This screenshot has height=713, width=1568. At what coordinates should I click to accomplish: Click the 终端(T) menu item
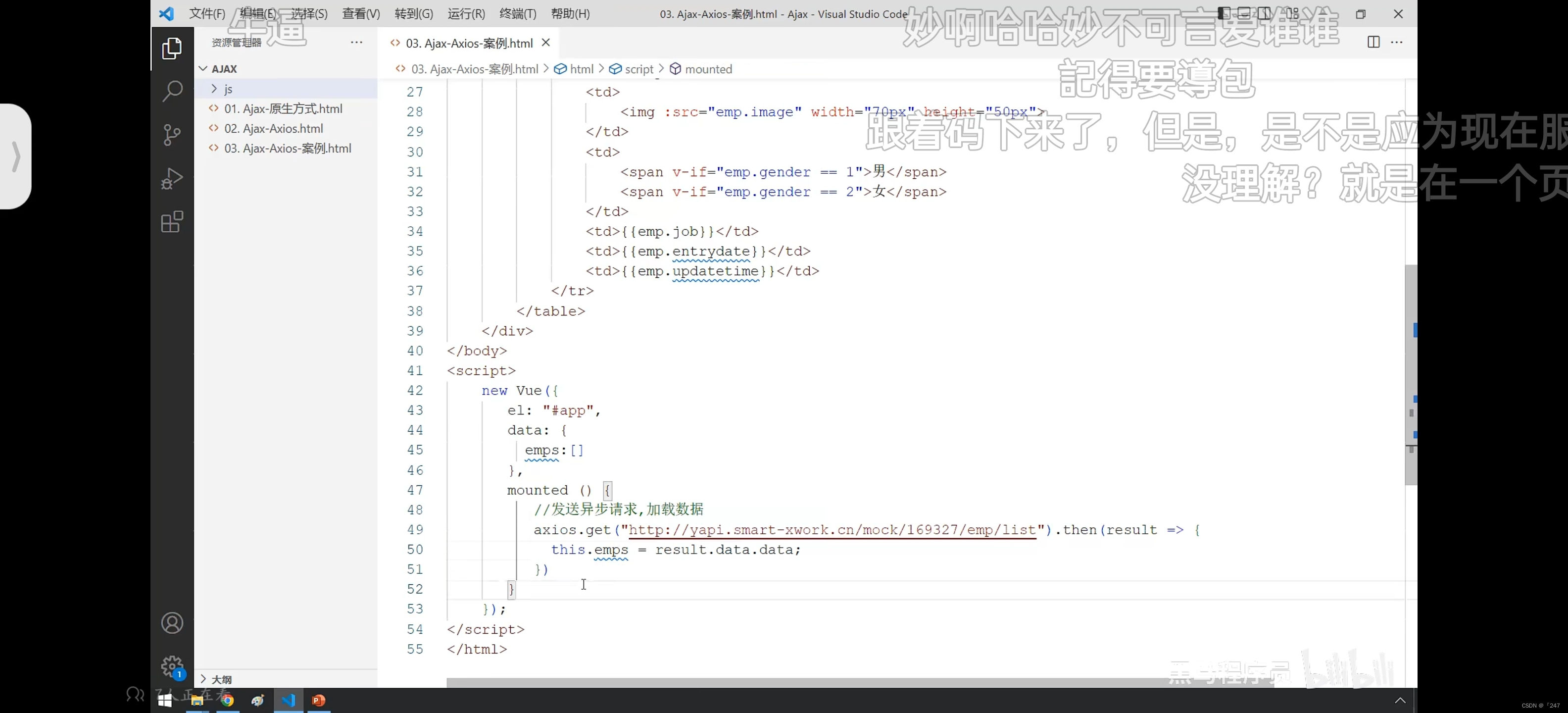pyautogui.click(x=518, y=13)
